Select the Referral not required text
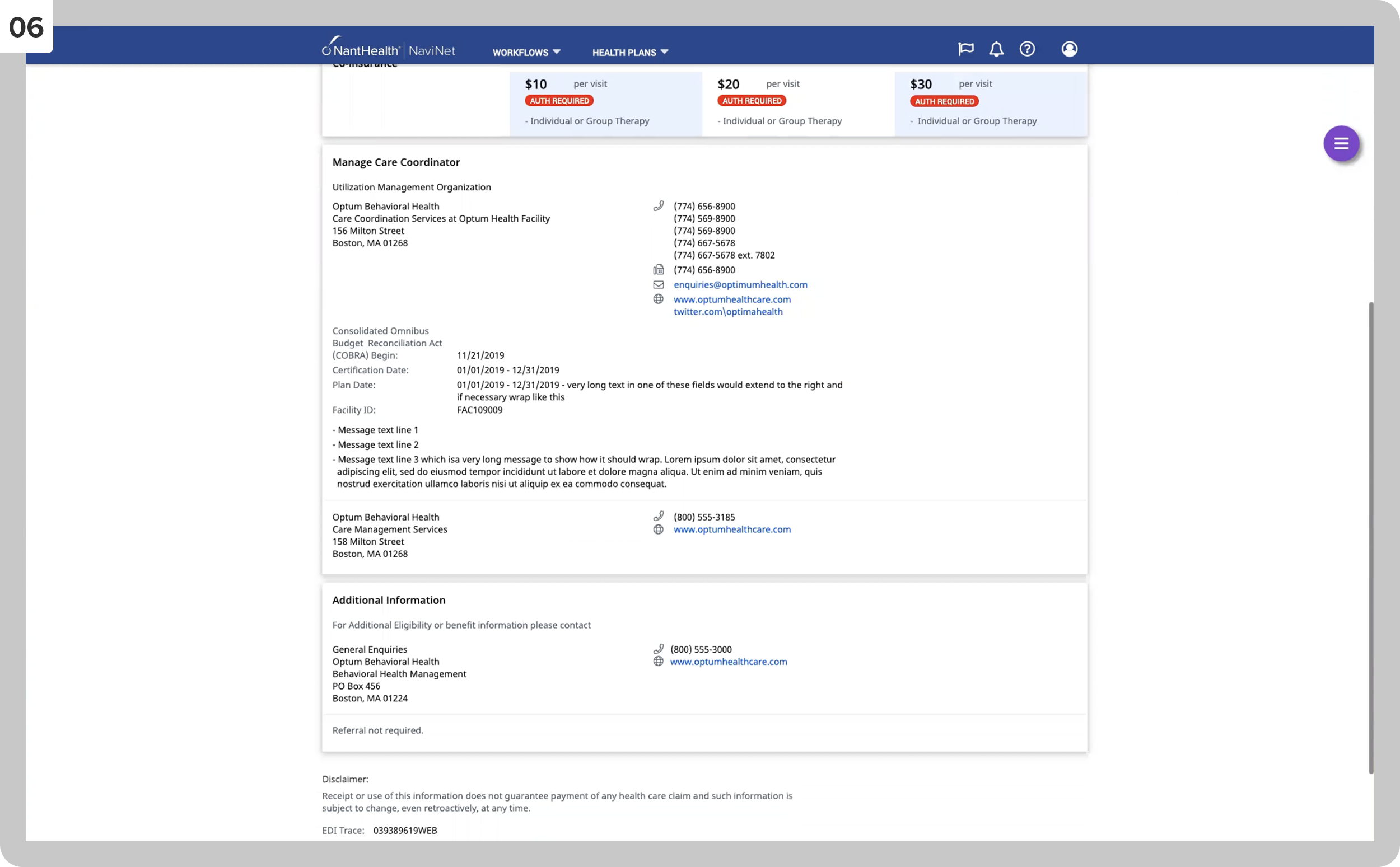This screenshot has width=1400, height=867. click(x=377, y=730)
